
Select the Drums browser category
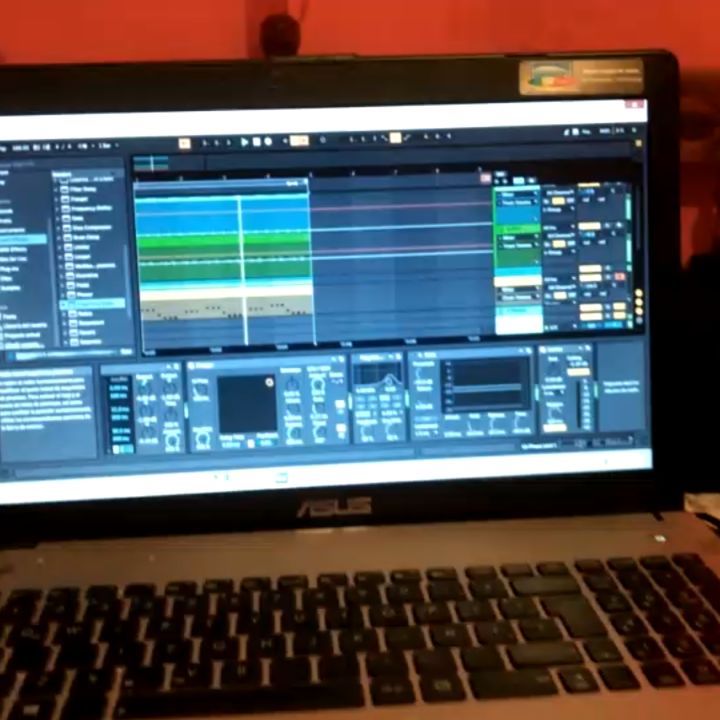pyautogui.click(x=6, y=221)
